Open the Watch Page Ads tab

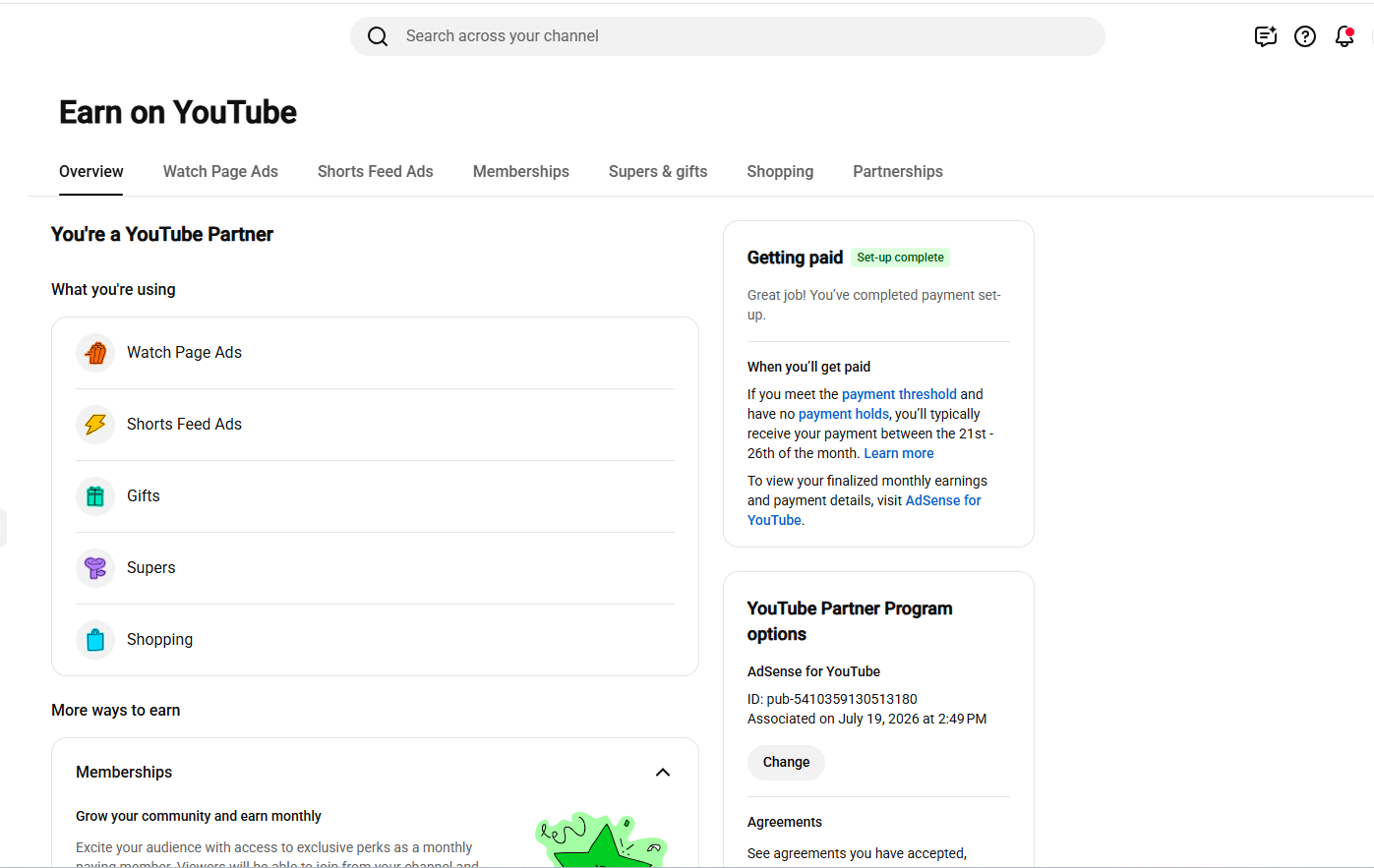(220, 171)
